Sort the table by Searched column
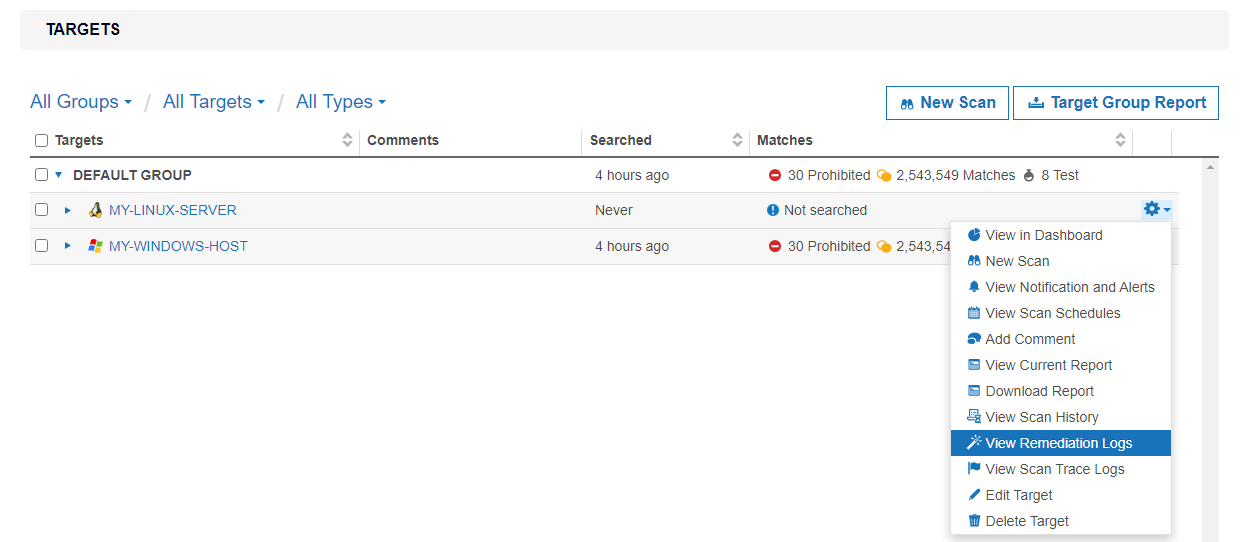 (x=737, y=141)
